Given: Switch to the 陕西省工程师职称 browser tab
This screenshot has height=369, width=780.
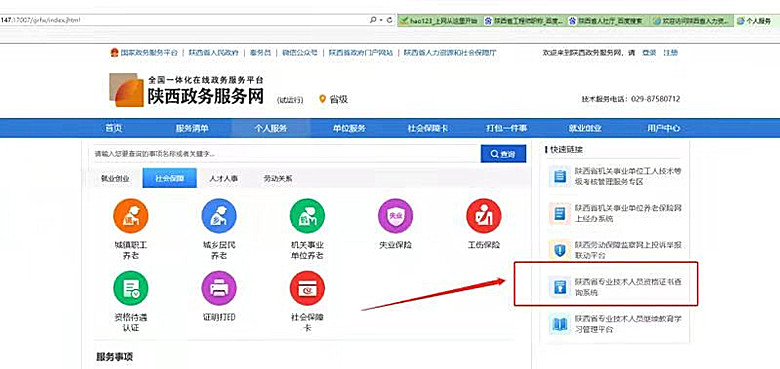Looking at the screenshot, I should coord(524,21).
